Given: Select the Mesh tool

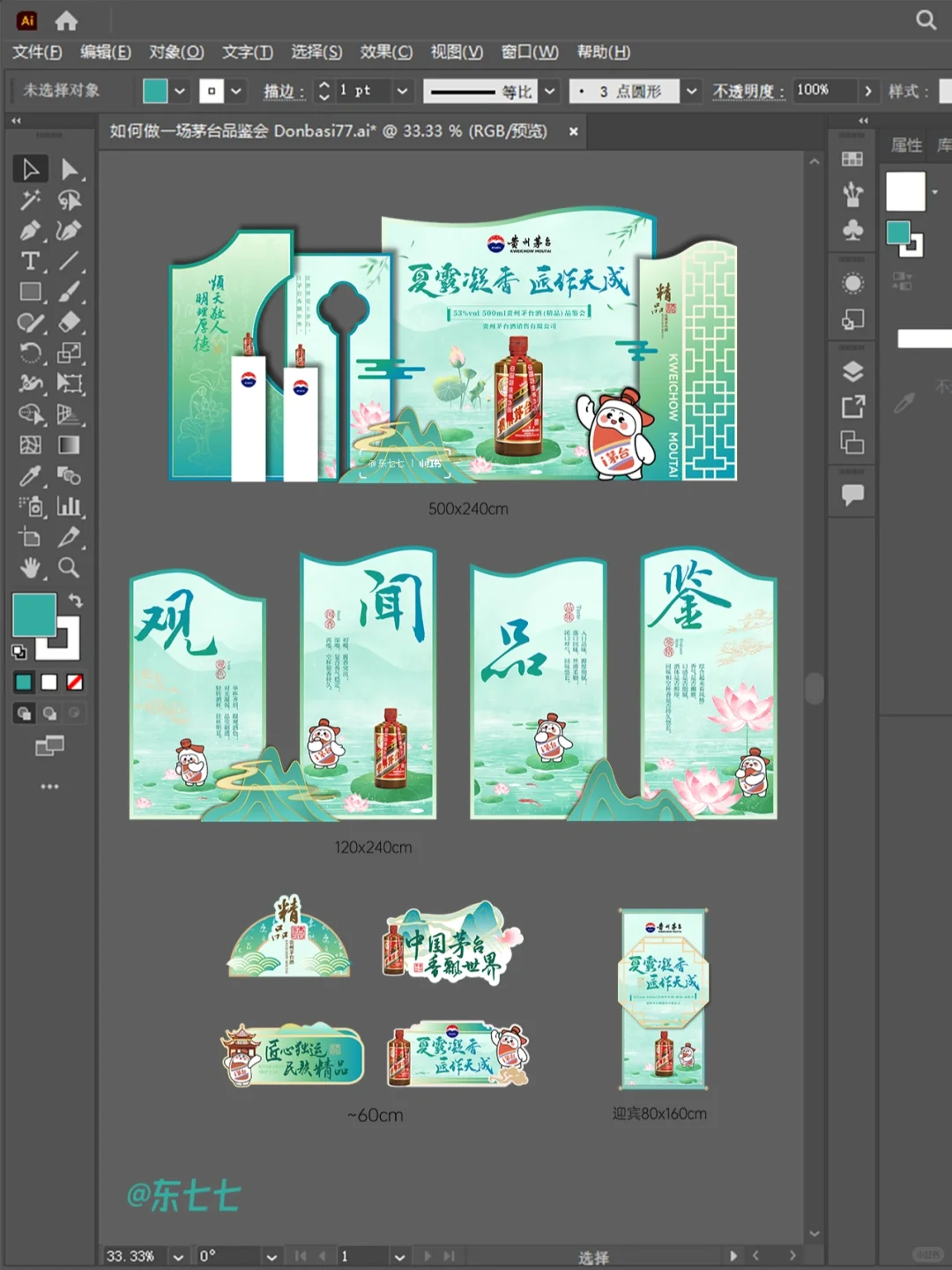Looking at the screenshot, I should pyautogui.click(x=30, y=444).
